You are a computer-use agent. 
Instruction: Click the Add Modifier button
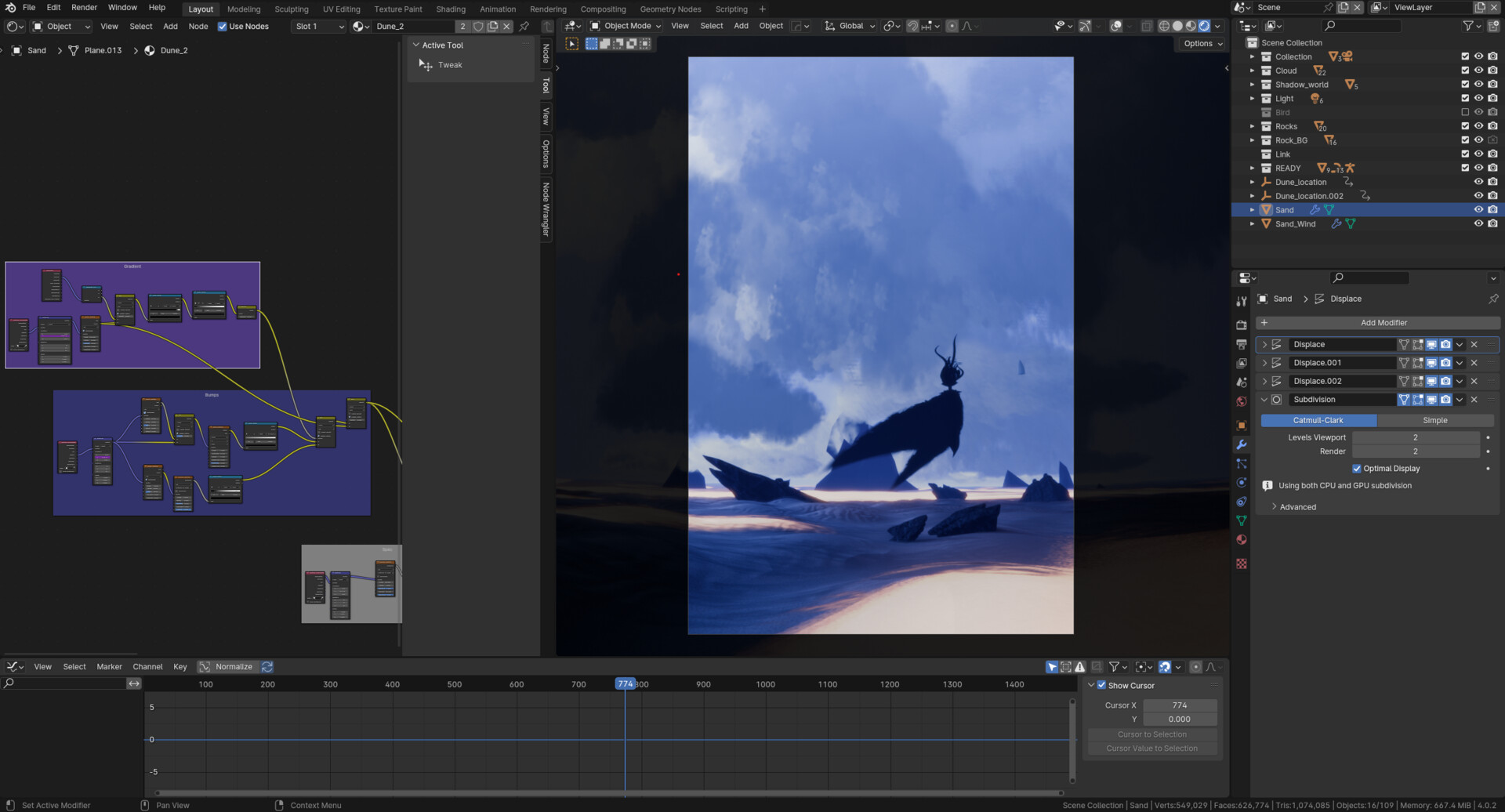[x=1384, y=322]
